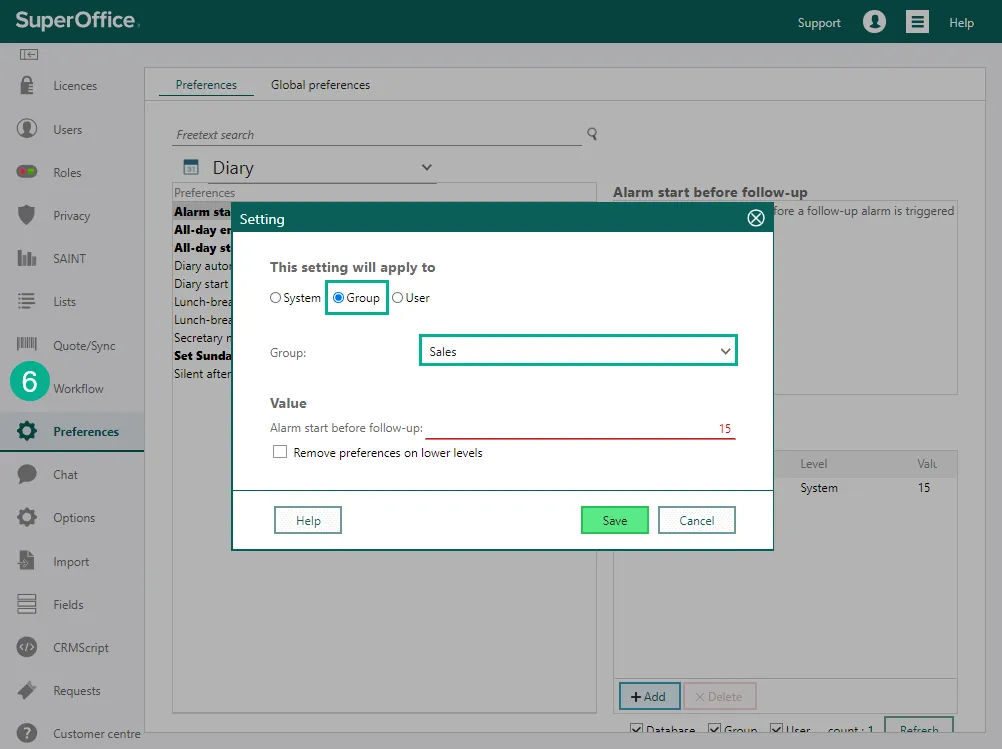This screenshot has height=749, width=1002.
Task: Click Cancel in the Setting dialog
Action: click(x=696, y=520)
